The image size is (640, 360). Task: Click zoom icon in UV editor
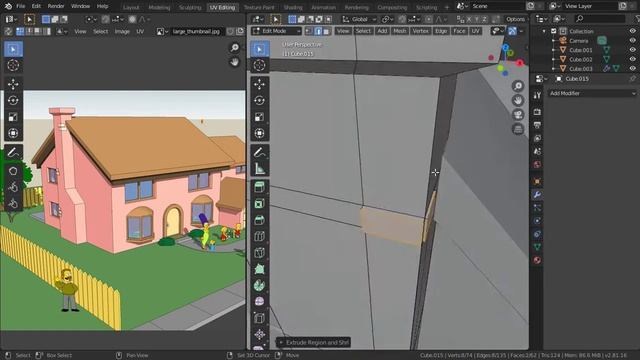point(235,48)
